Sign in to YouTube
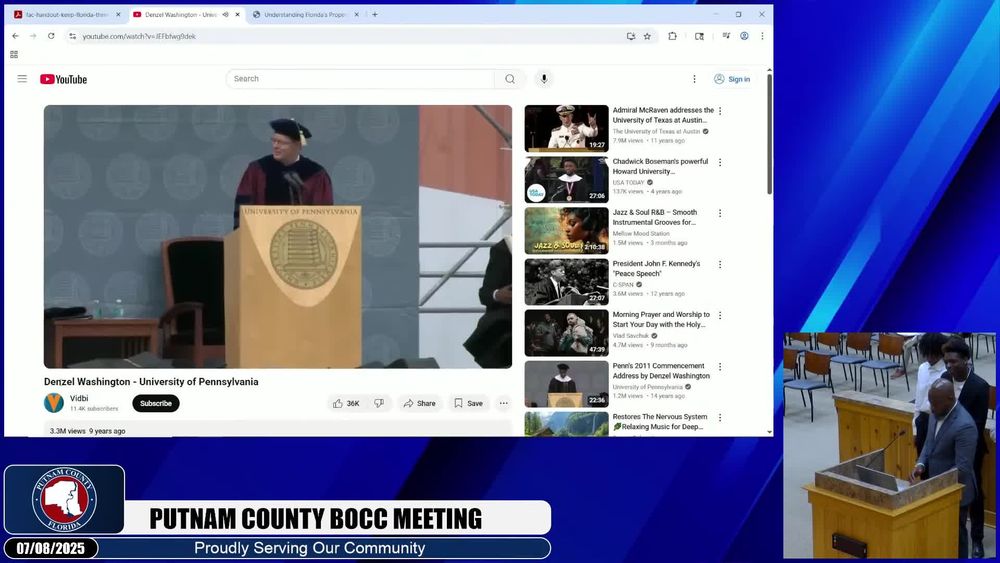 (732, 79)
